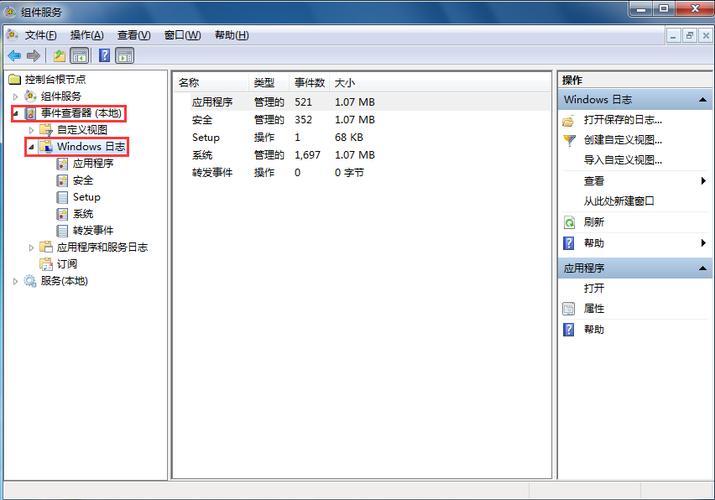The height and width of the screenshot is (500, 715).
Task: Click the 1,697 event count cell
Action: pyautogui.click(x=307, y=155)
